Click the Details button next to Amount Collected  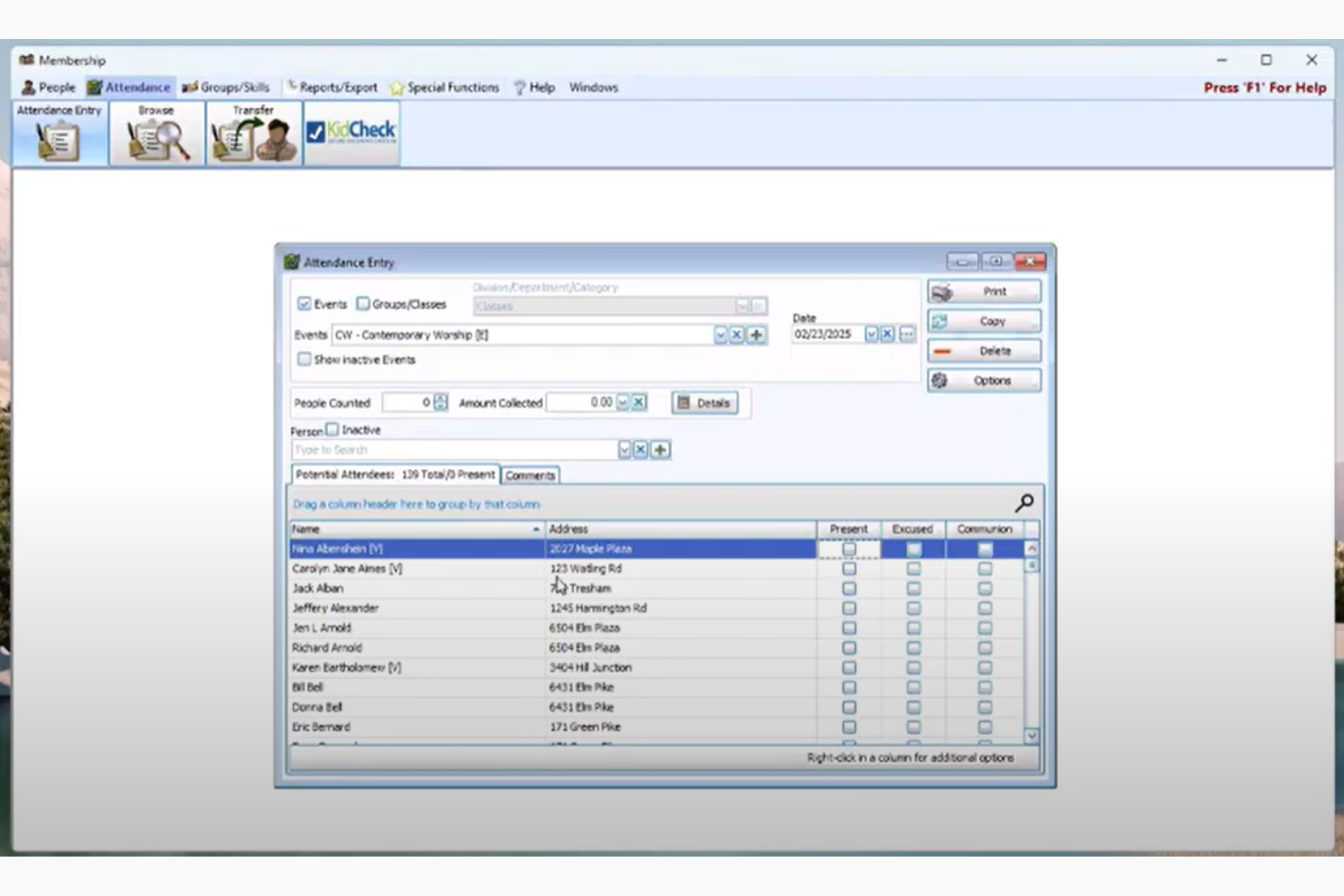coord(705,403)
